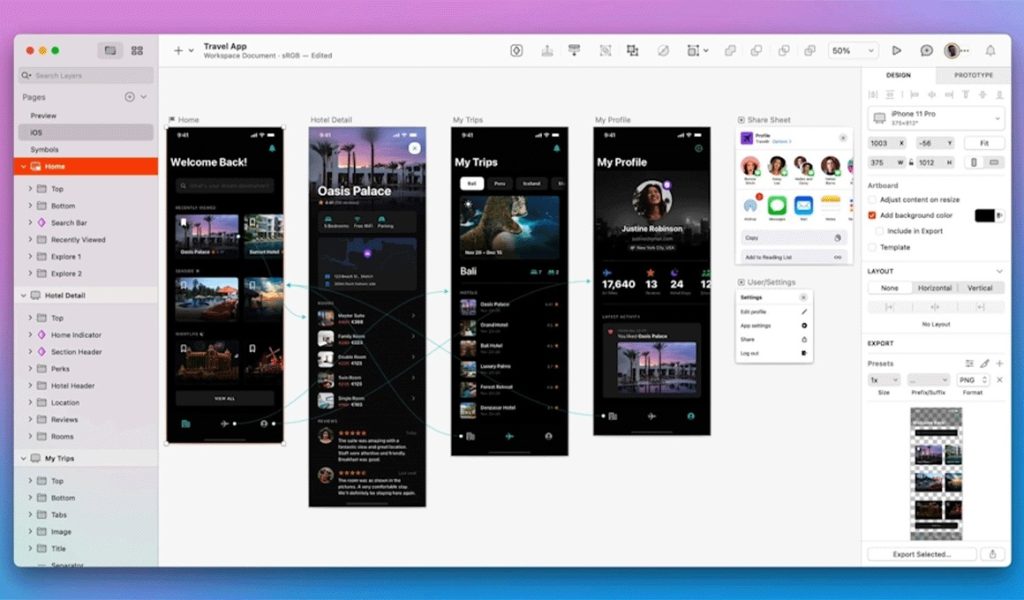Open the export size 1x dropdown
This screenshot has height=600, width=1024.
point(884,379)
